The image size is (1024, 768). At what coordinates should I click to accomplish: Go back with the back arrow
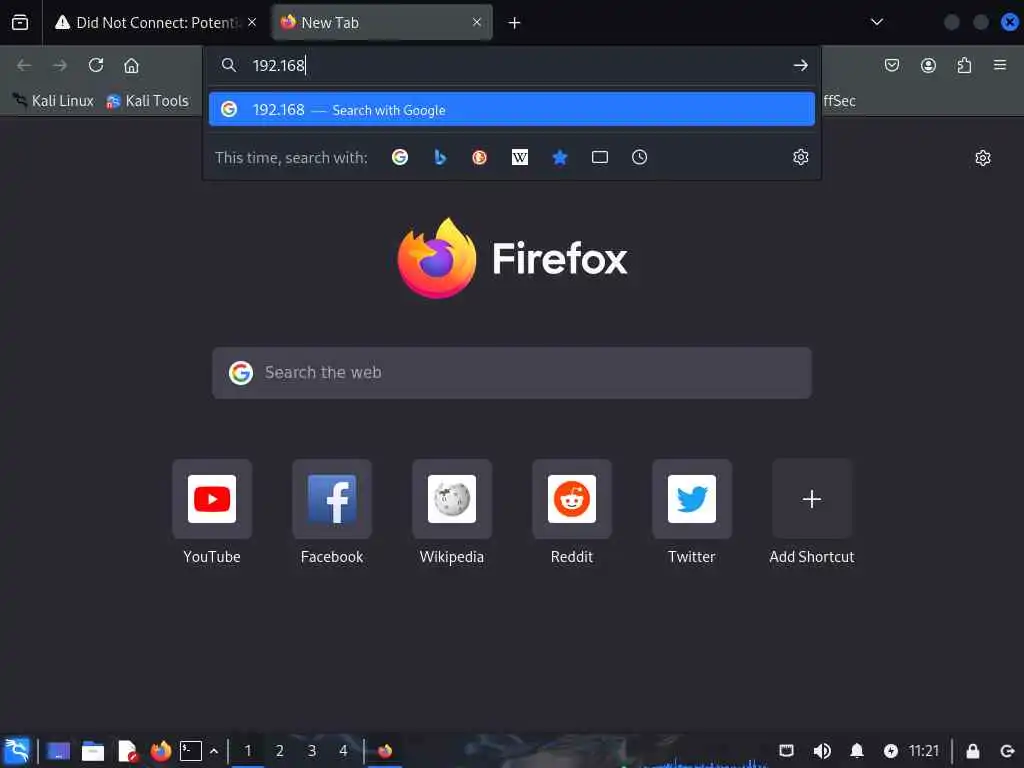point(24,65)
